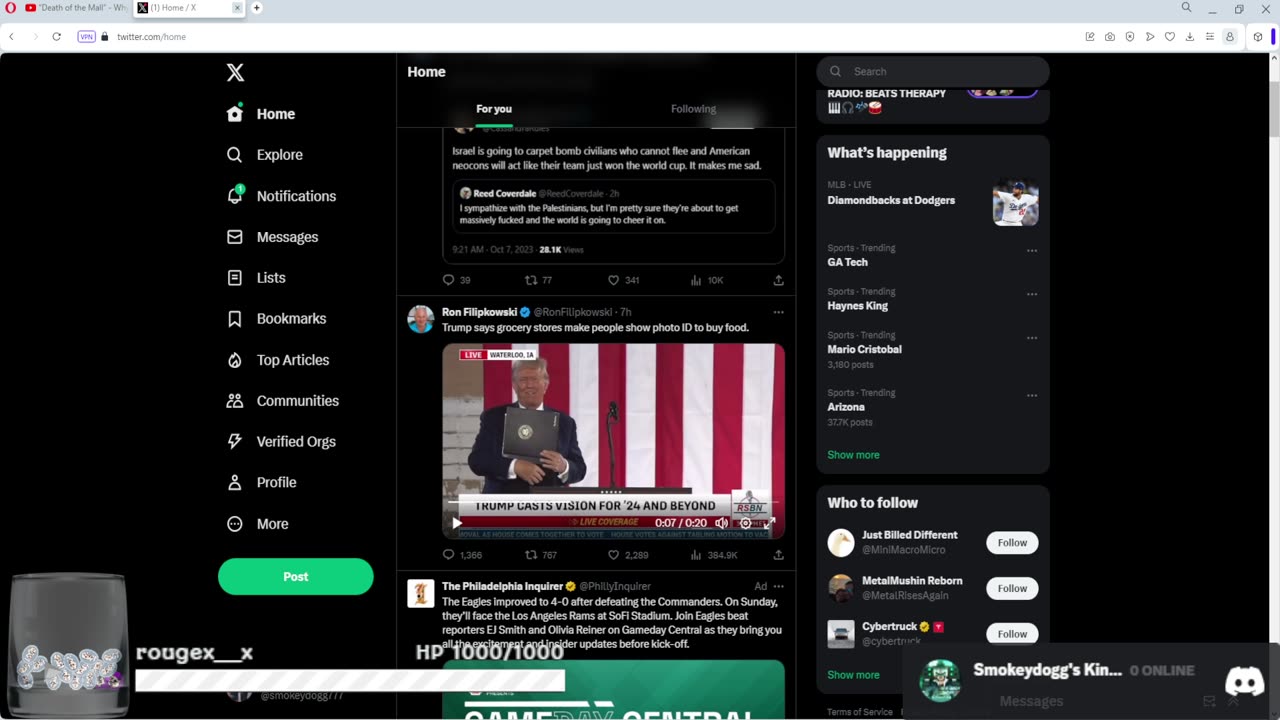Add page to browser bookmarks heart
Screen dimensions: 1280x720
[1169, 37]
